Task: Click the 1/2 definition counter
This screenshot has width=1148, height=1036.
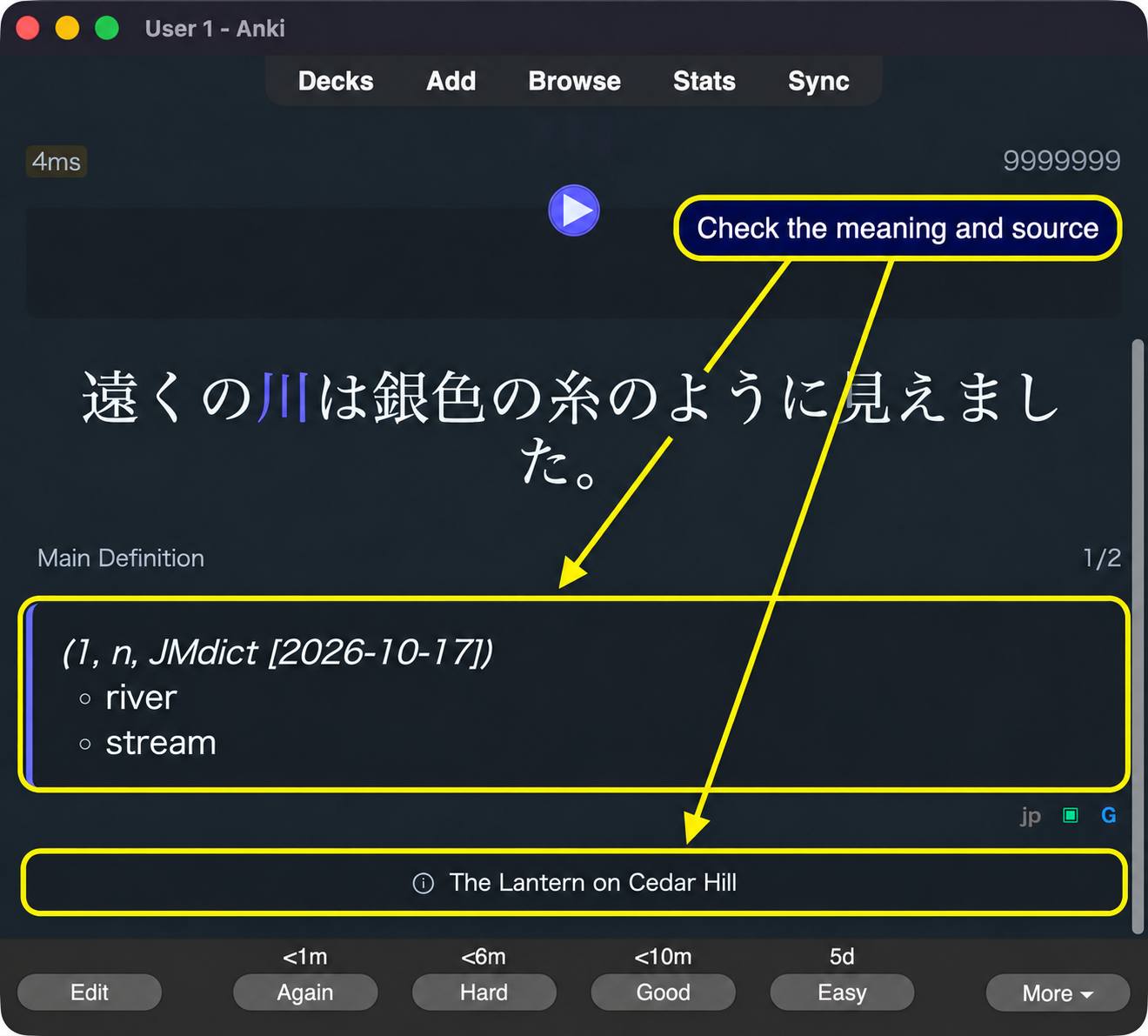Action: coord(1102,558)
